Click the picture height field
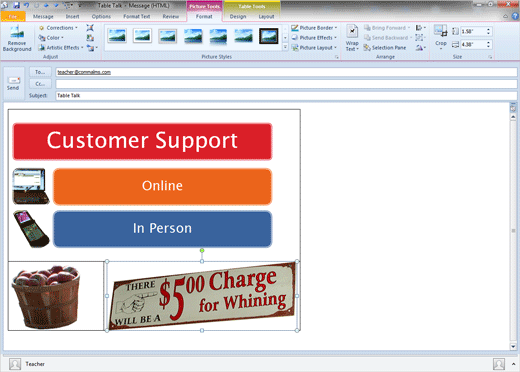Image resolution: width=520 pixels, height=372 pixels. tap(473, 31)
